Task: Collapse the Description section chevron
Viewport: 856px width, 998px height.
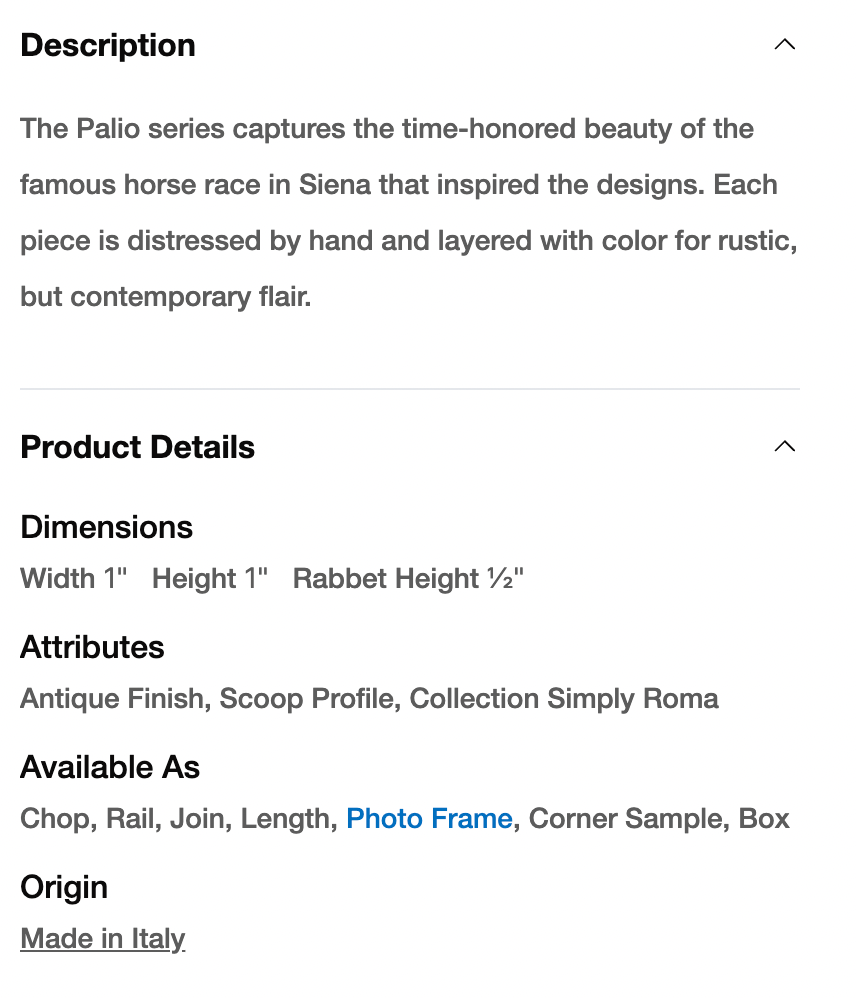Action: pos(785,45)
